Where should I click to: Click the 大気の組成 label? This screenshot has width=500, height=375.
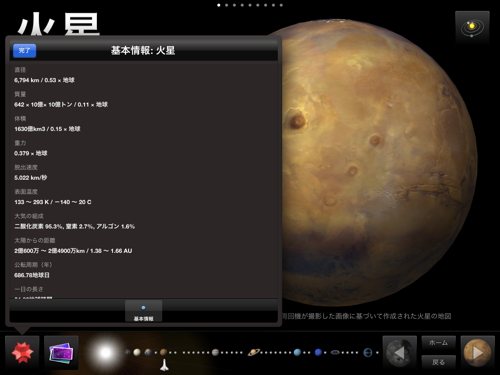tap(29, 216)
